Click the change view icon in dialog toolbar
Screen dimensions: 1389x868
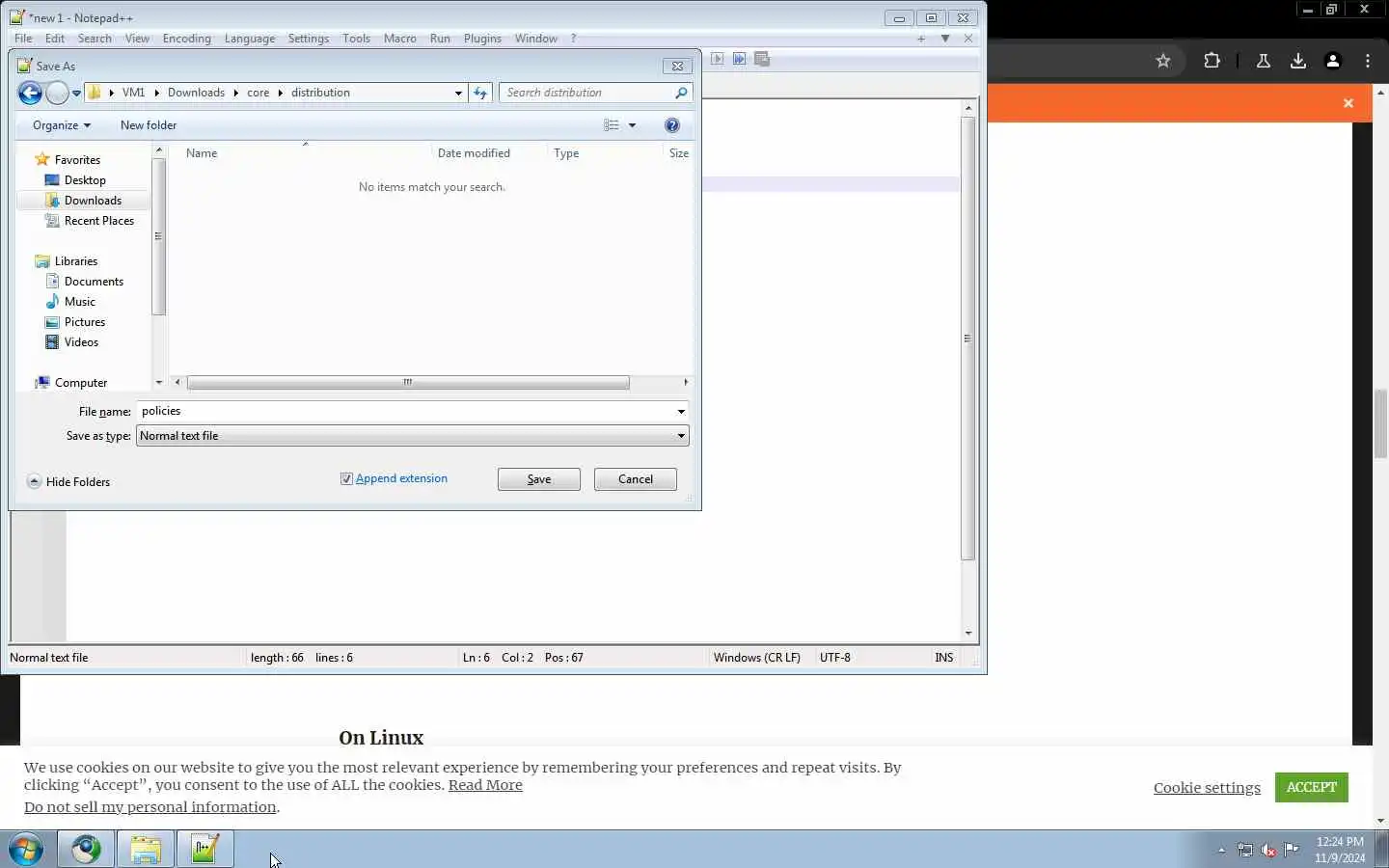pyautogui.click(x=612, y=125)
